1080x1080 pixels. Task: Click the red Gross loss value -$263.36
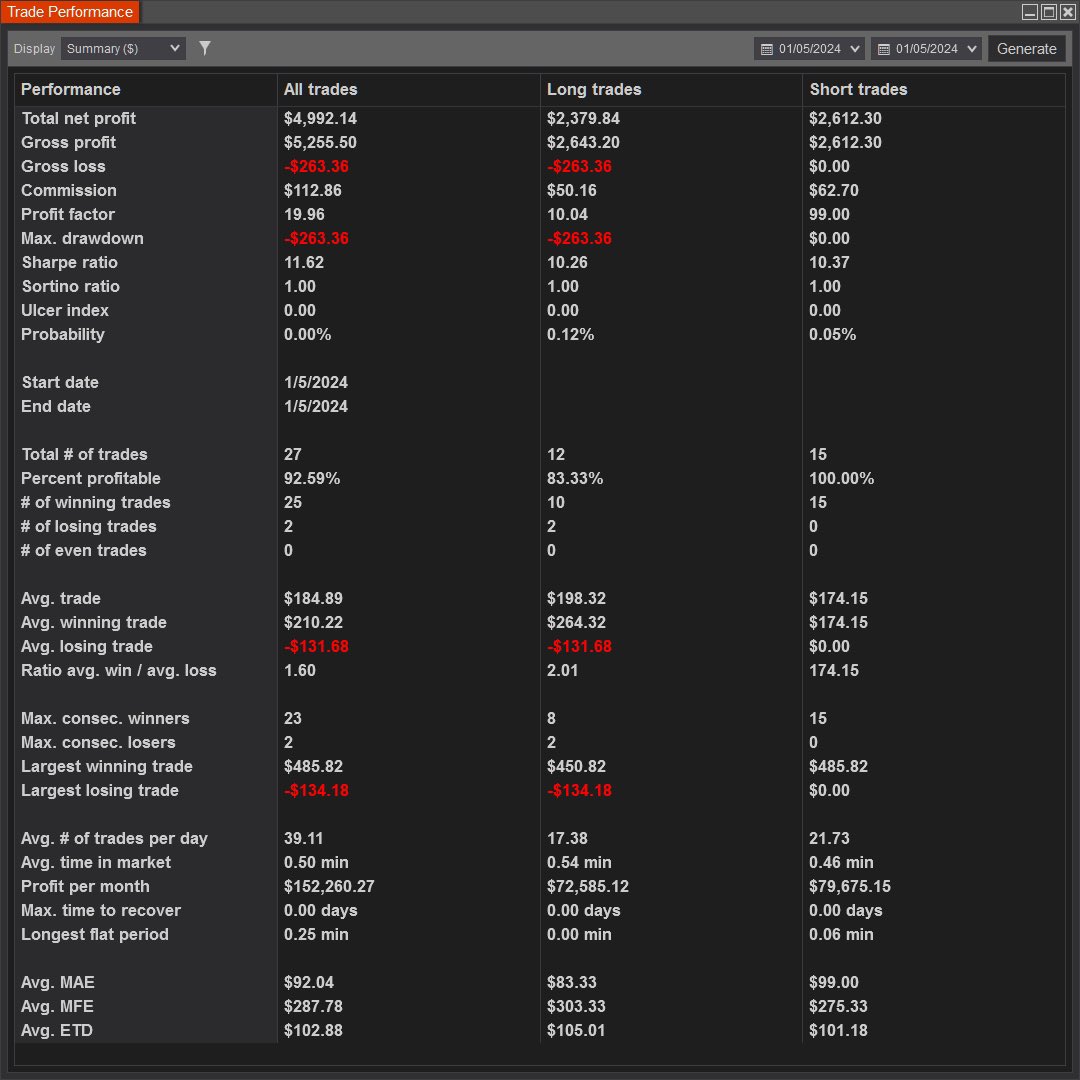click(317, 166)
